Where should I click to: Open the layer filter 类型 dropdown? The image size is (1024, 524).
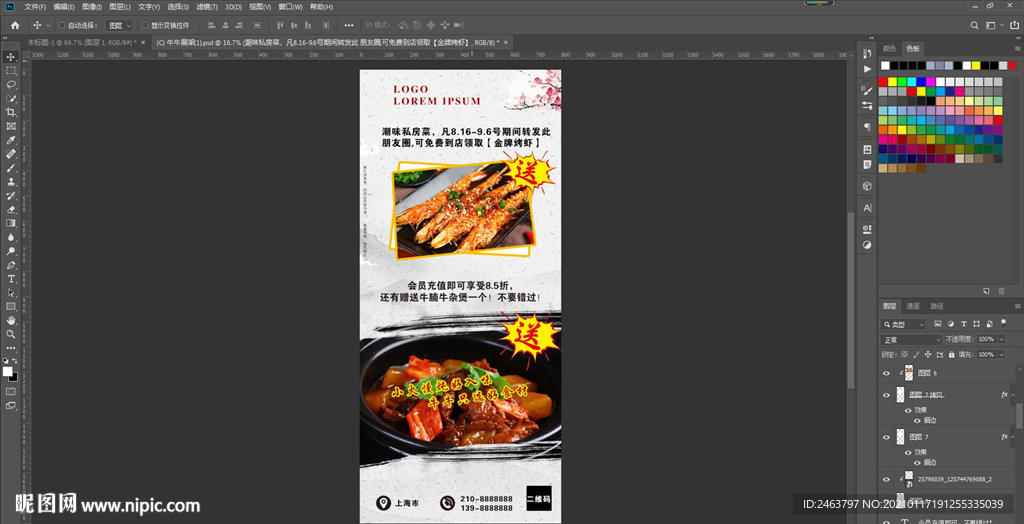point(904,324)
